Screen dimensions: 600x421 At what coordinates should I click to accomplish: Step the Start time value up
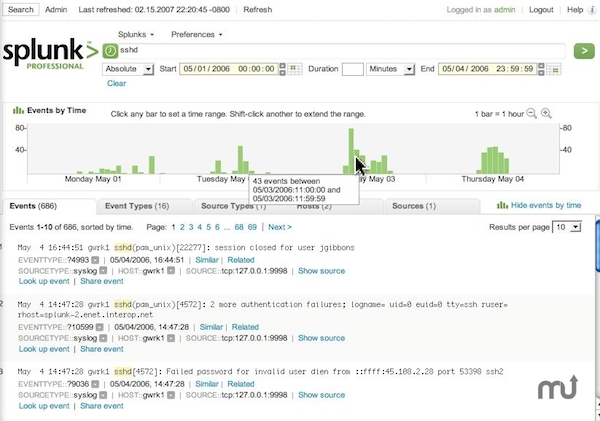pyautogui.click(x=282, y=66)
